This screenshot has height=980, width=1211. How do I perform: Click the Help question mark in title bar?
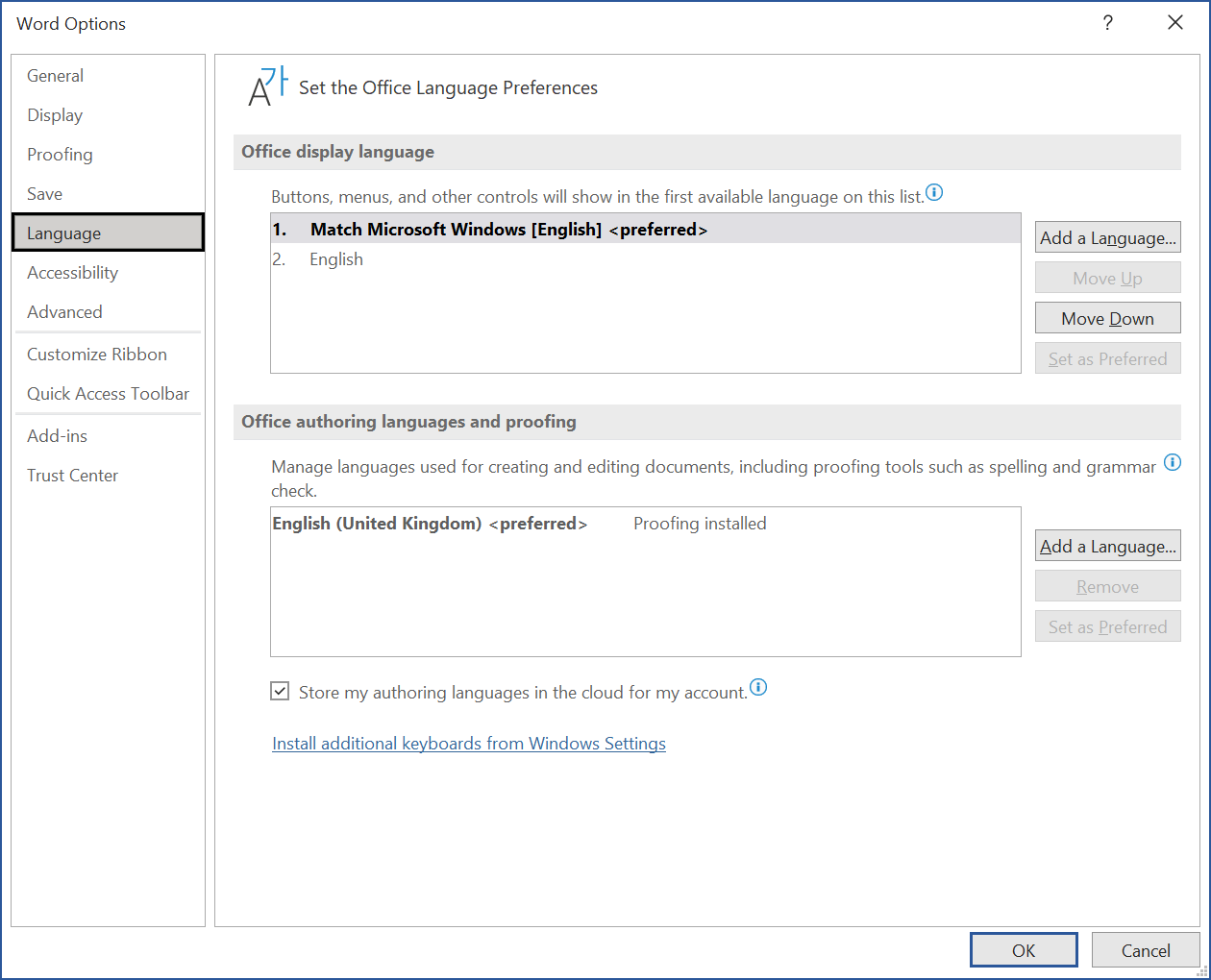1108,23
